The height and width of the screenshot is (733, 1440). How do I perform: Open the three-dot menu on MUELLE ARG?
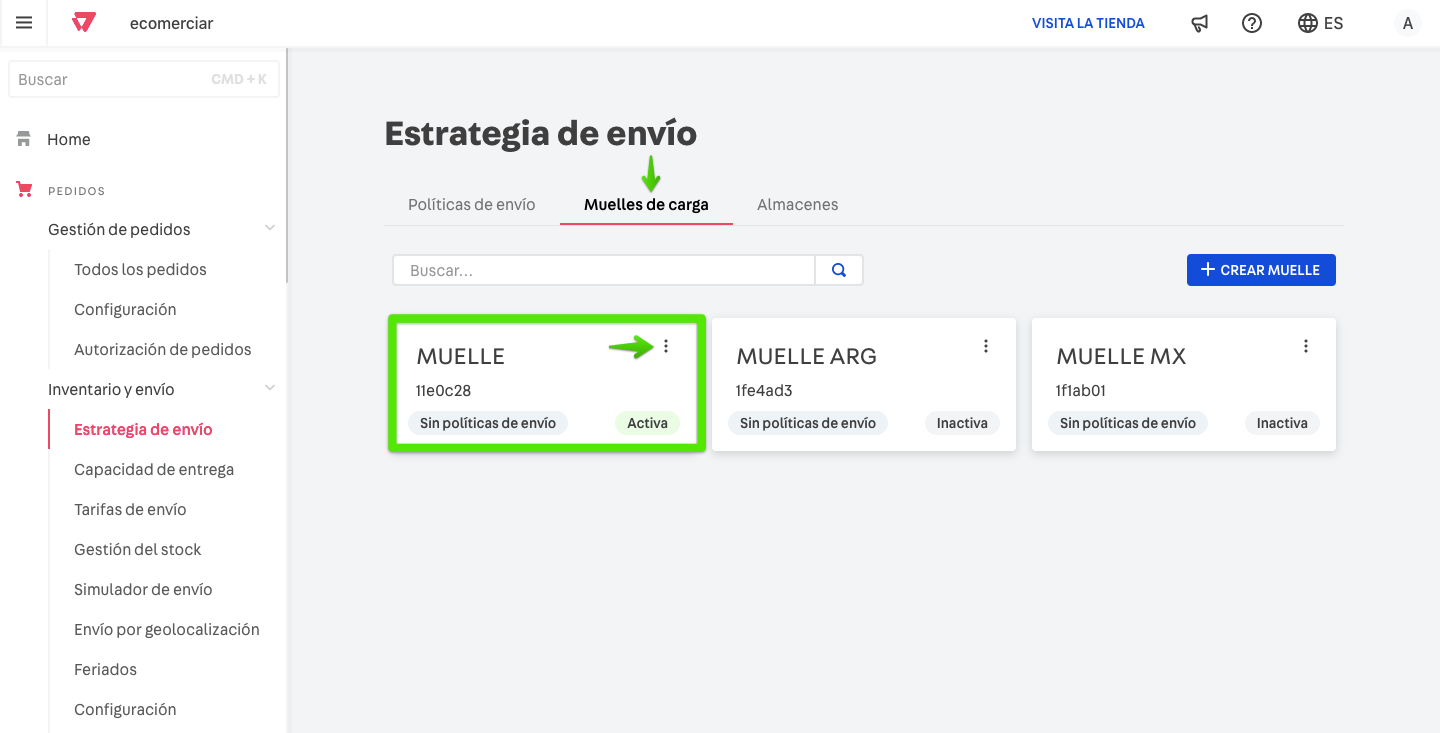[x=986, y=346]
